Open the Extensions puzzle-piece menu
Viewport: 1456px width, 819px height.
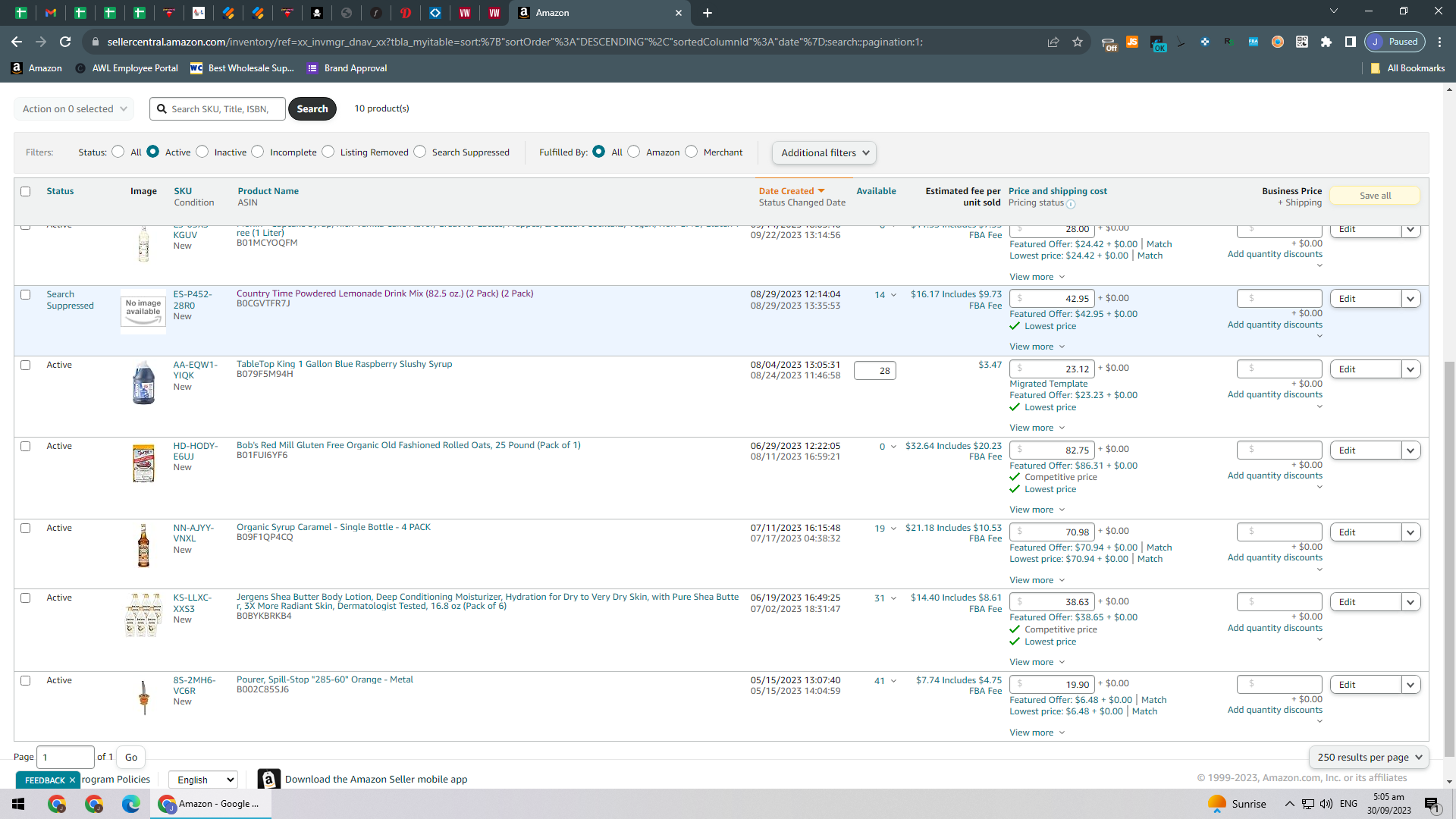click(x=1326, y=42)
